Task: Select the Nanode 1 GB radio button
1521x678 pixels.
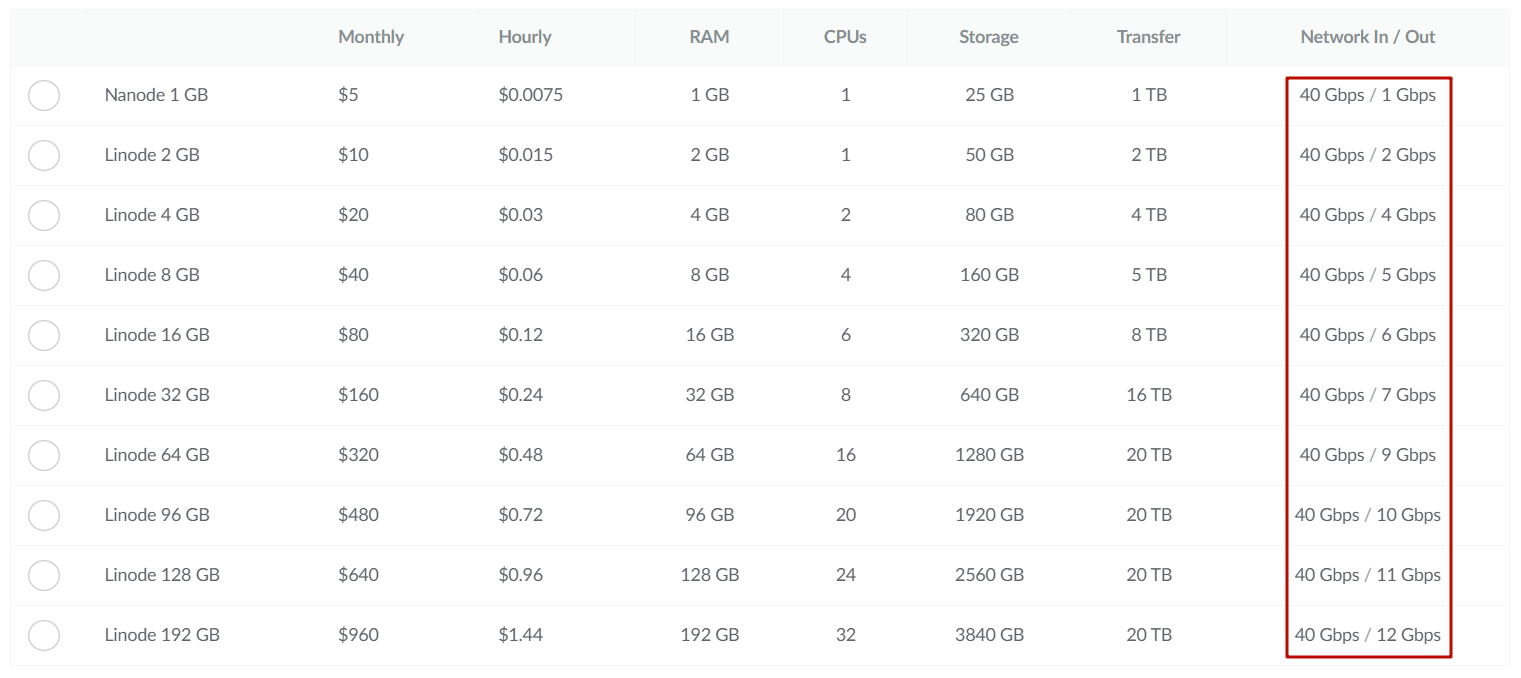Action: 44,95
